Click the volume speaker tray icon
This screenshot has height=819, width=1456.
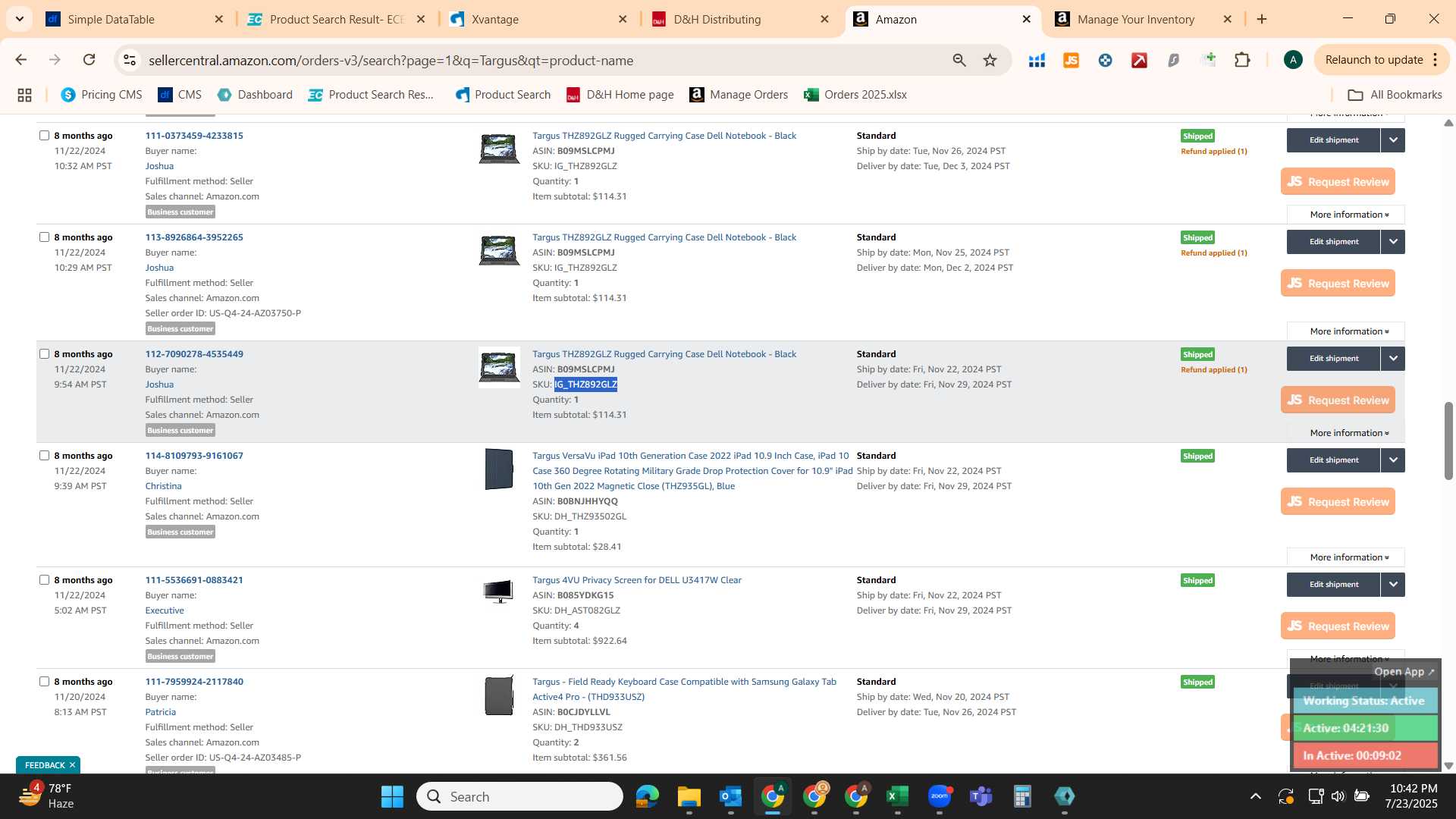tap(1338, 796)
